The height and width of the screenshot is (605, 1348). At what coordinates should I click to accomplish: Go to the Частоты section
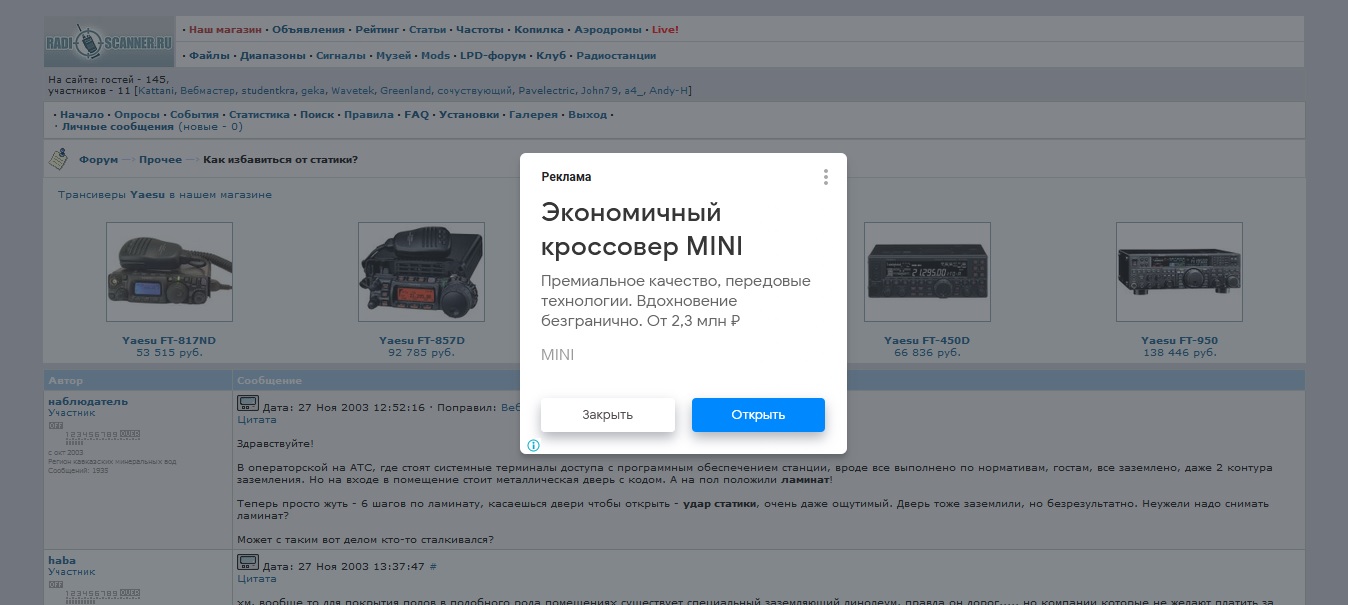[x=480, y=30]
